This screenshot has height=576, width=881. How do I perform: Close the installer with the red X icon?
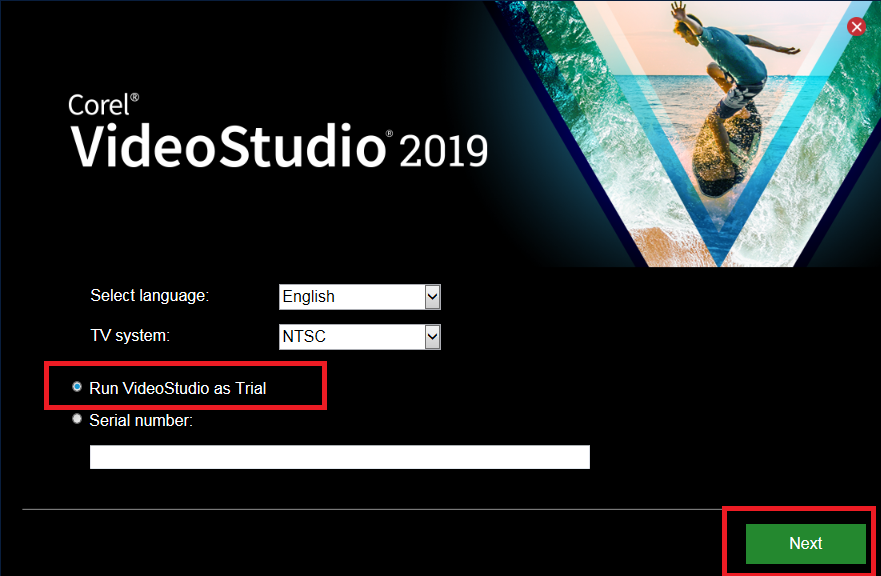click(x=856, y=27)
